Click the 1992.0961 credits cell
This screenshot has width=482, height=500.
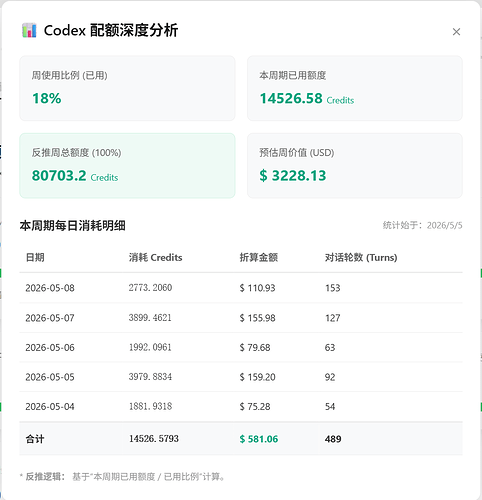click(x=150, y=347)
